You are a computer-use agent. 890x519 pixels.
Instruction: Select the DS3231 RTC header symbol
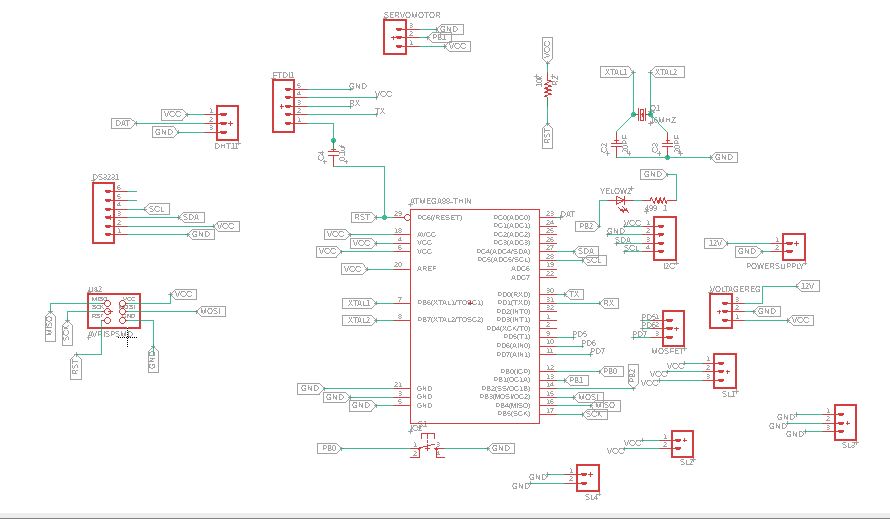pos(103,213)
